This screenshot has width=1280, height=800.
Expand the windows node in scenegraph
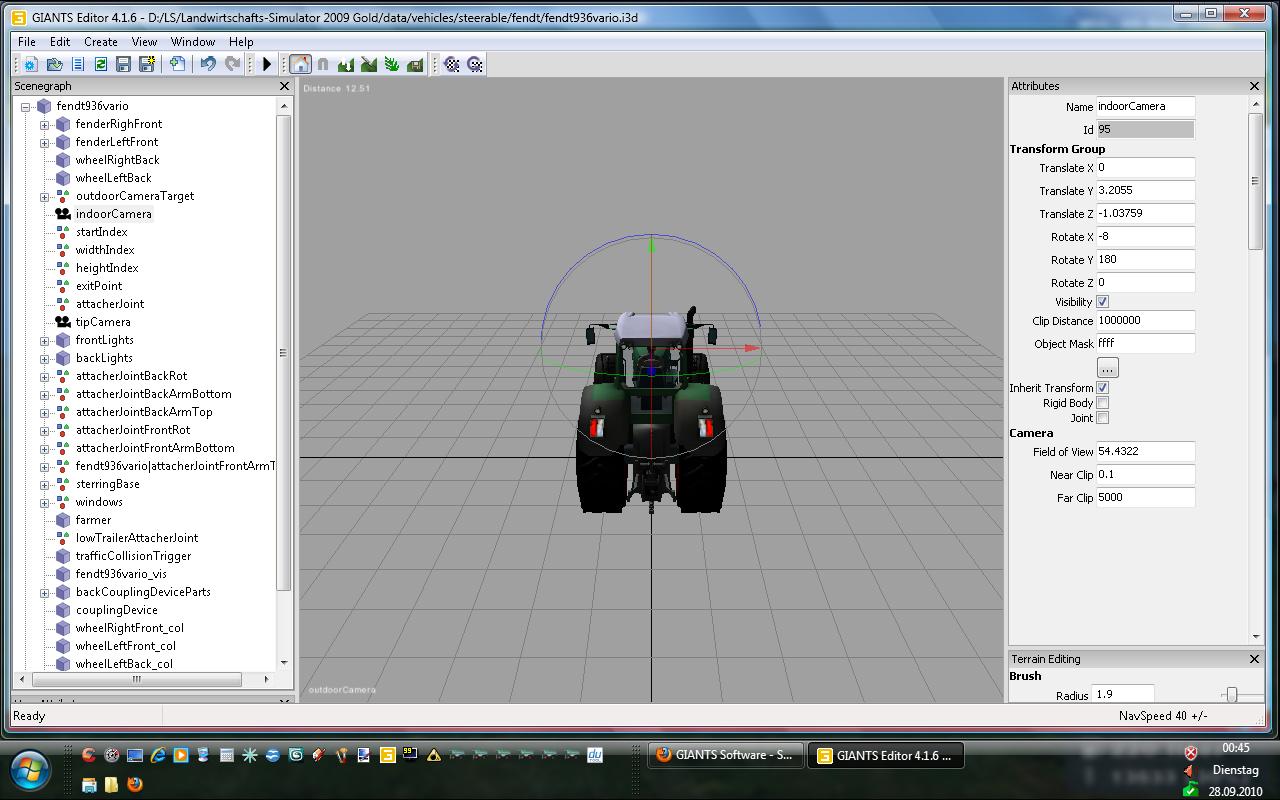tap(44, 503)
